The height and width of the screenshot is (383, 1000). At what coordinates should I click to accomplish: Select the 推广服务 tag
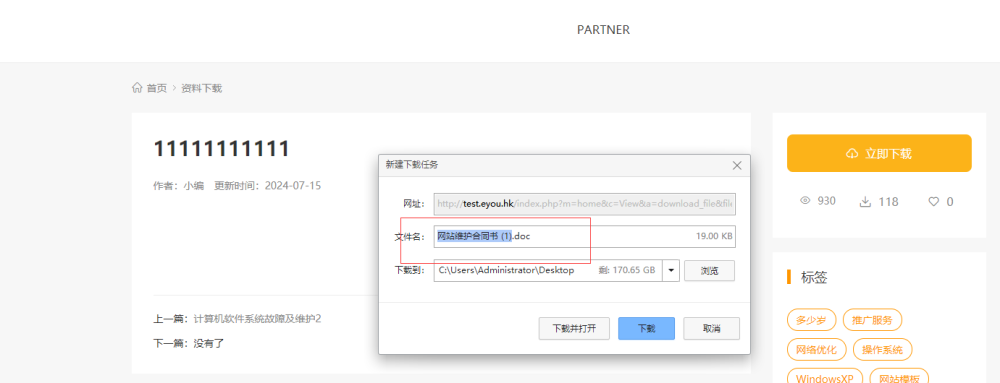(872, 320)
